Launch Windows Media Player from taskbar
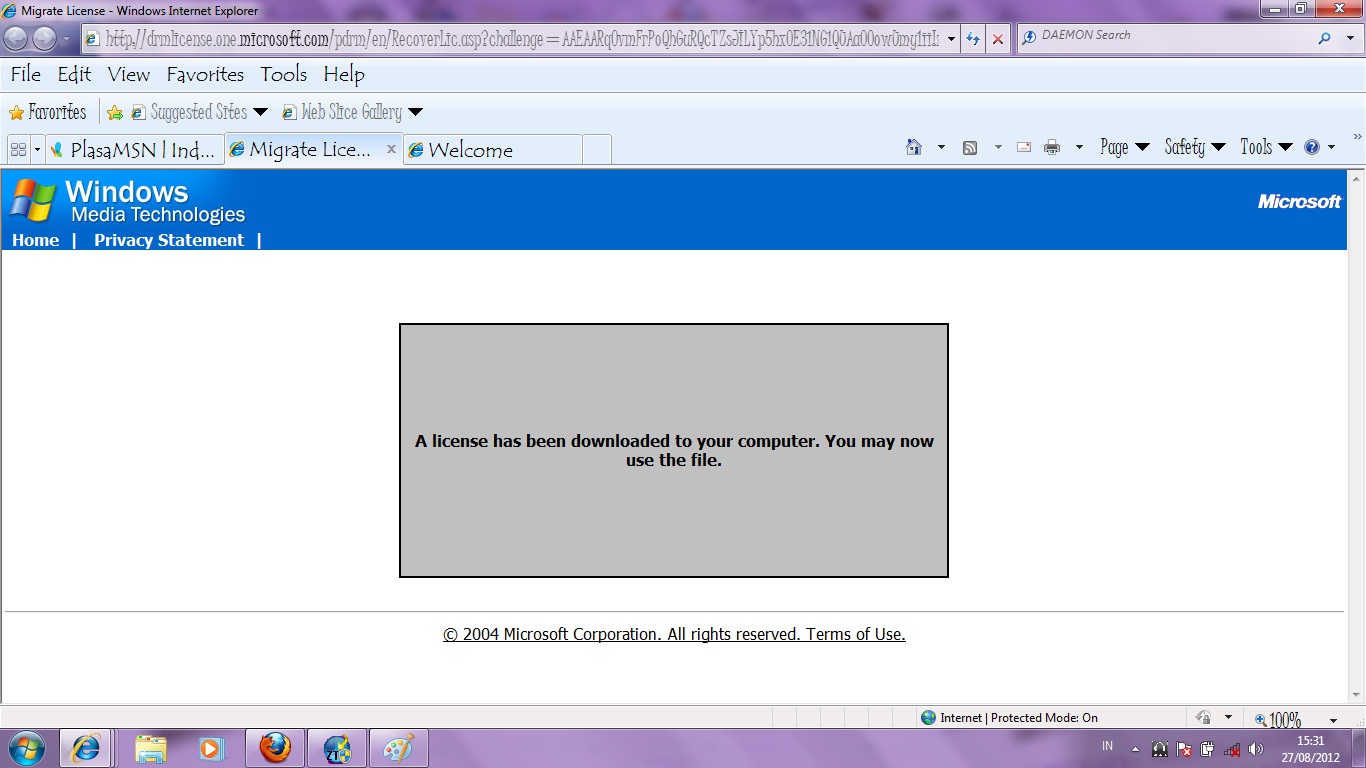Screen dimensions: 1366x768 211,748
